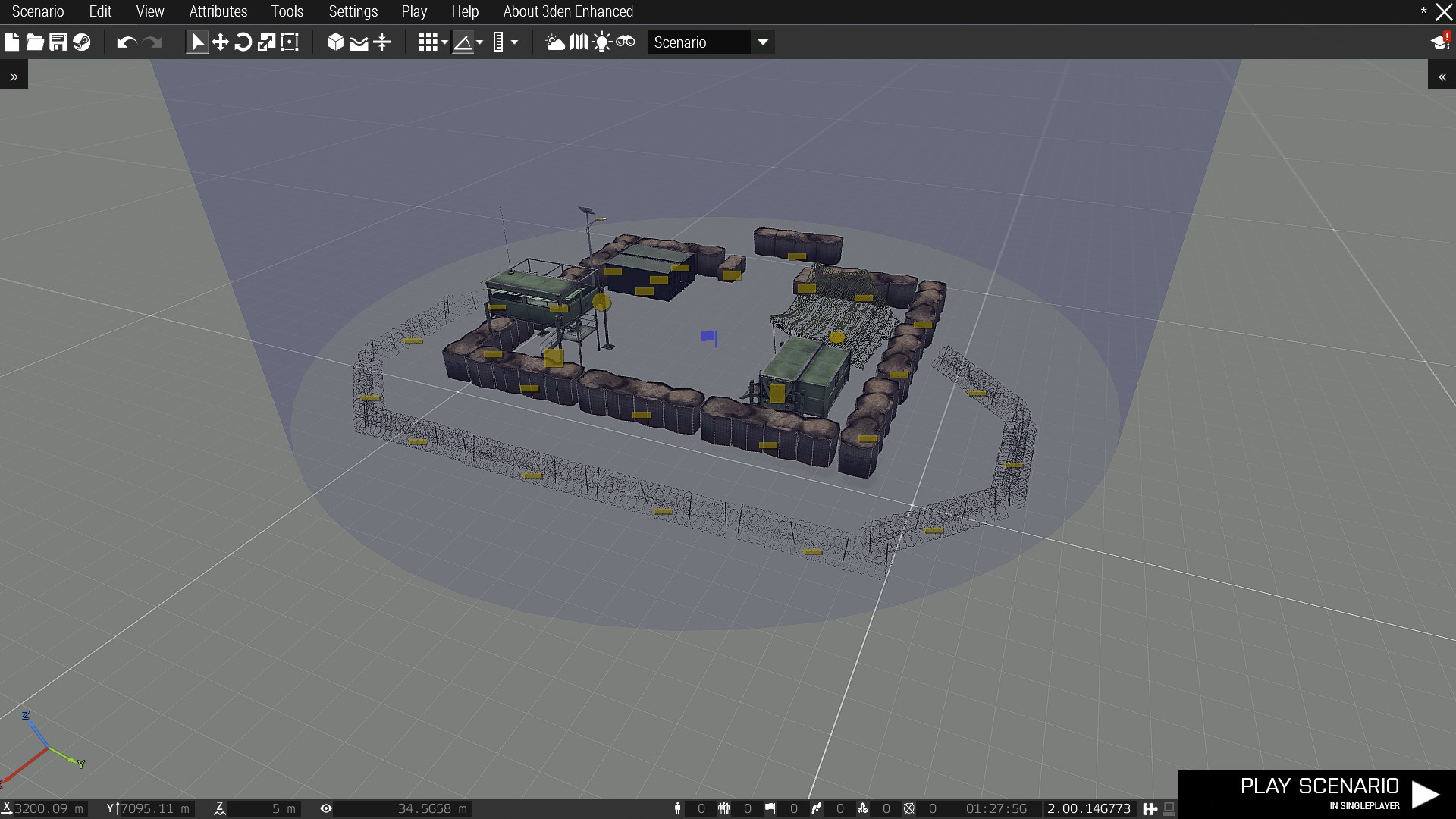Viewport: 1456px width, 819px height.
Task: Open translation grid dropdown arrow
Action: [x=444, y=42]
